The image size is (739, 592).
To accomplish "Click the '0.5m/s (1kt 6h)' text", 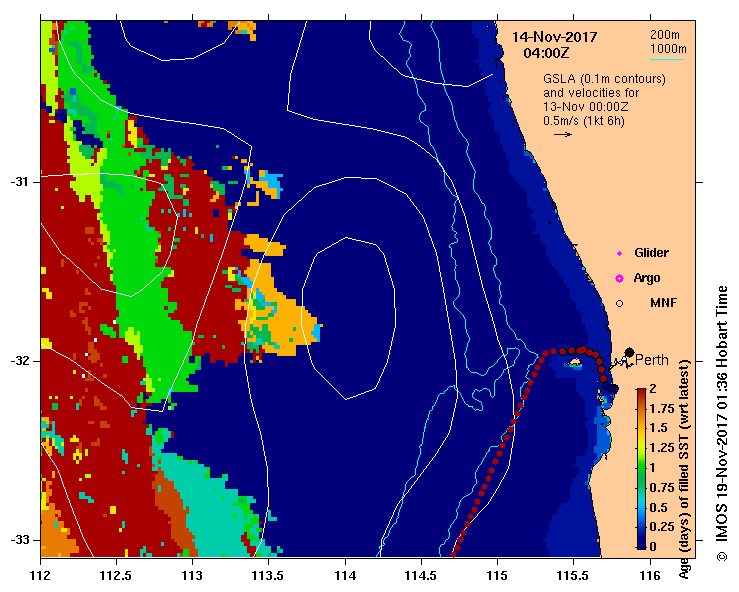I will pyautogui.click(x=583, y=121).
